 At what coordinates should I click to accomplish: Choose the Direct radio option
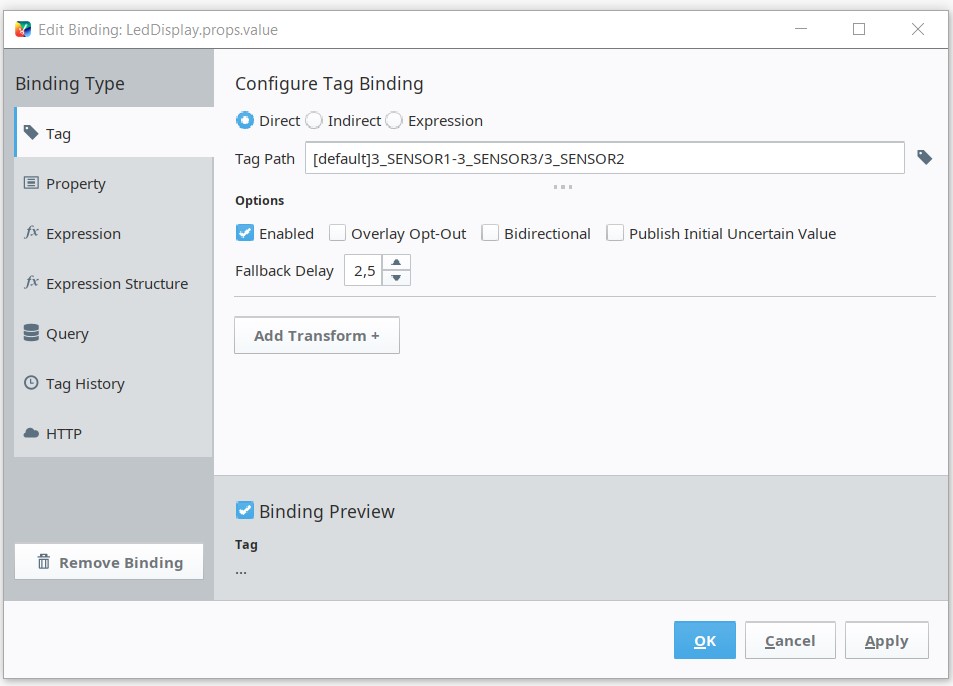pos(245,120)
